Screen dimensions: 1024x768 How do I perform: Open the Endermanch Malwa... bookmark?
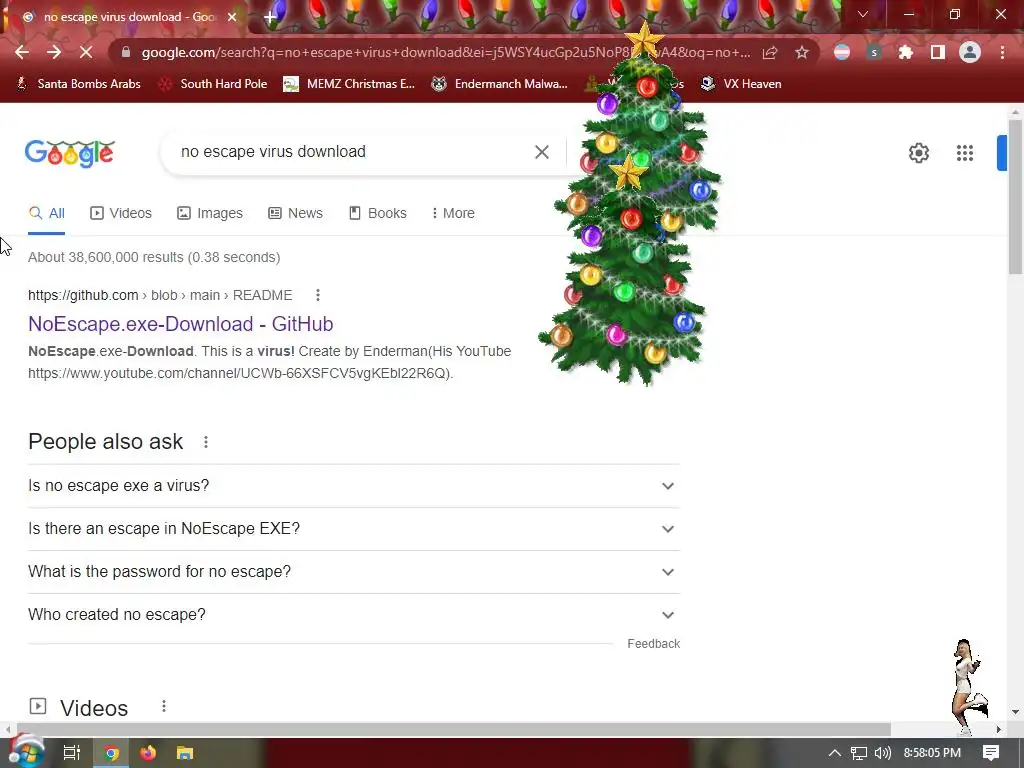click(500, 84)
